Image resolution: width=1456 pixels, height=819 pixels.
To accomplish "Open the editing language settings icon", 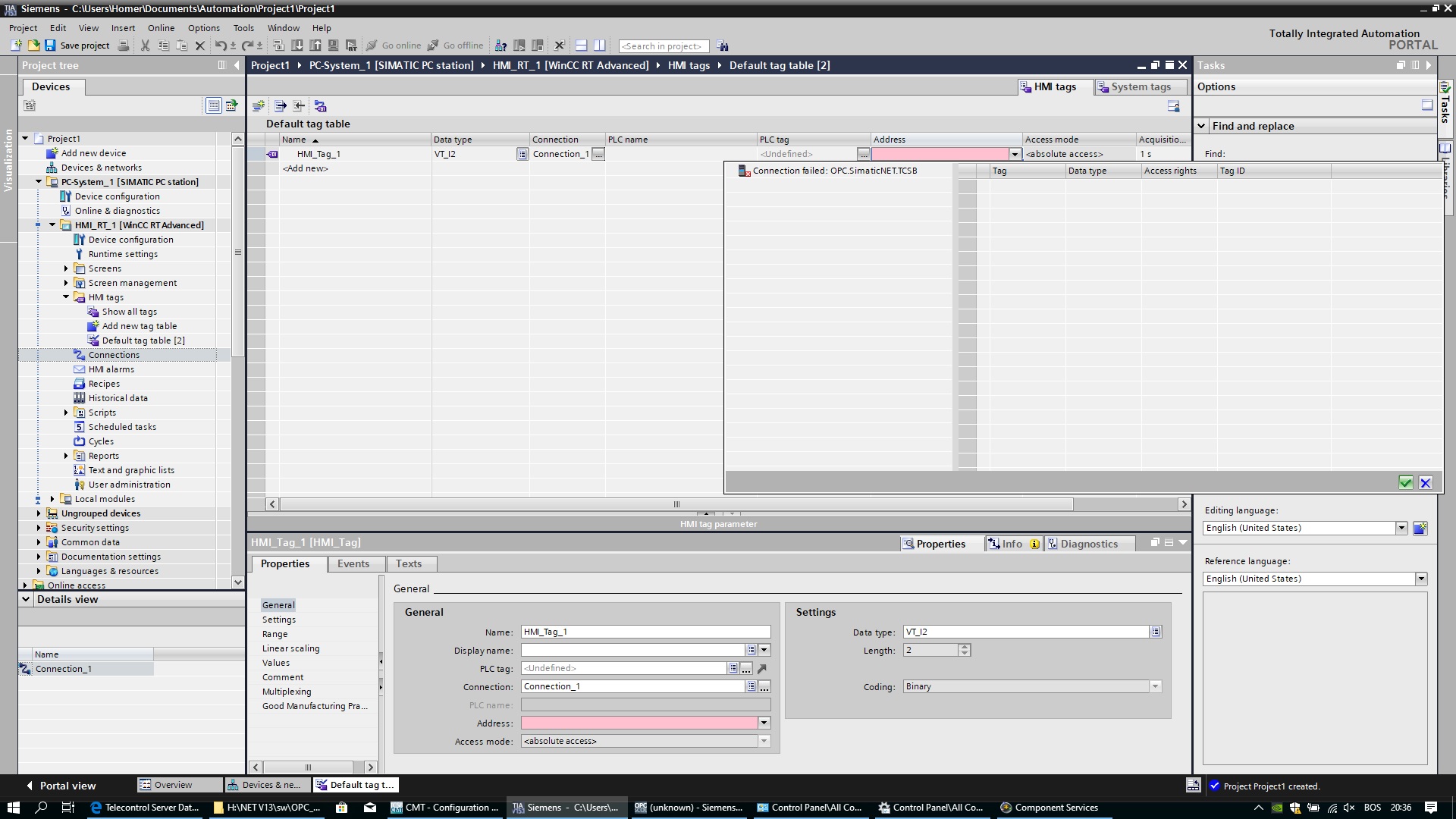I will 1420,528.
